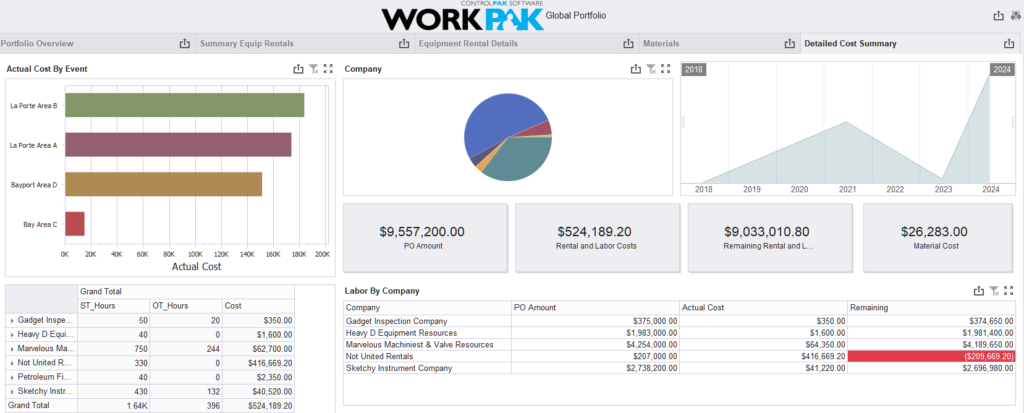Clear the Company pie chart filter
Viewport: 1024px width, 413px height.
[x=650, y=69]
